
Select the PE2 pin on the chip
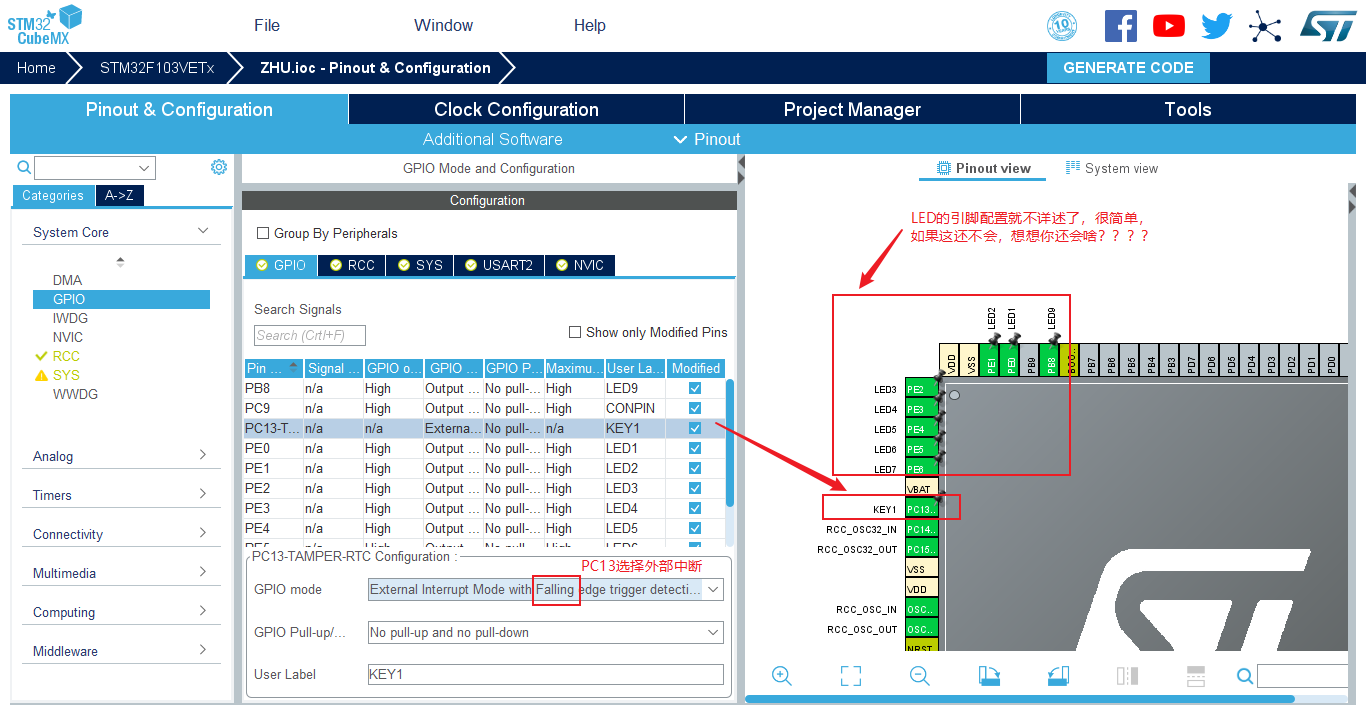(921, 389)
